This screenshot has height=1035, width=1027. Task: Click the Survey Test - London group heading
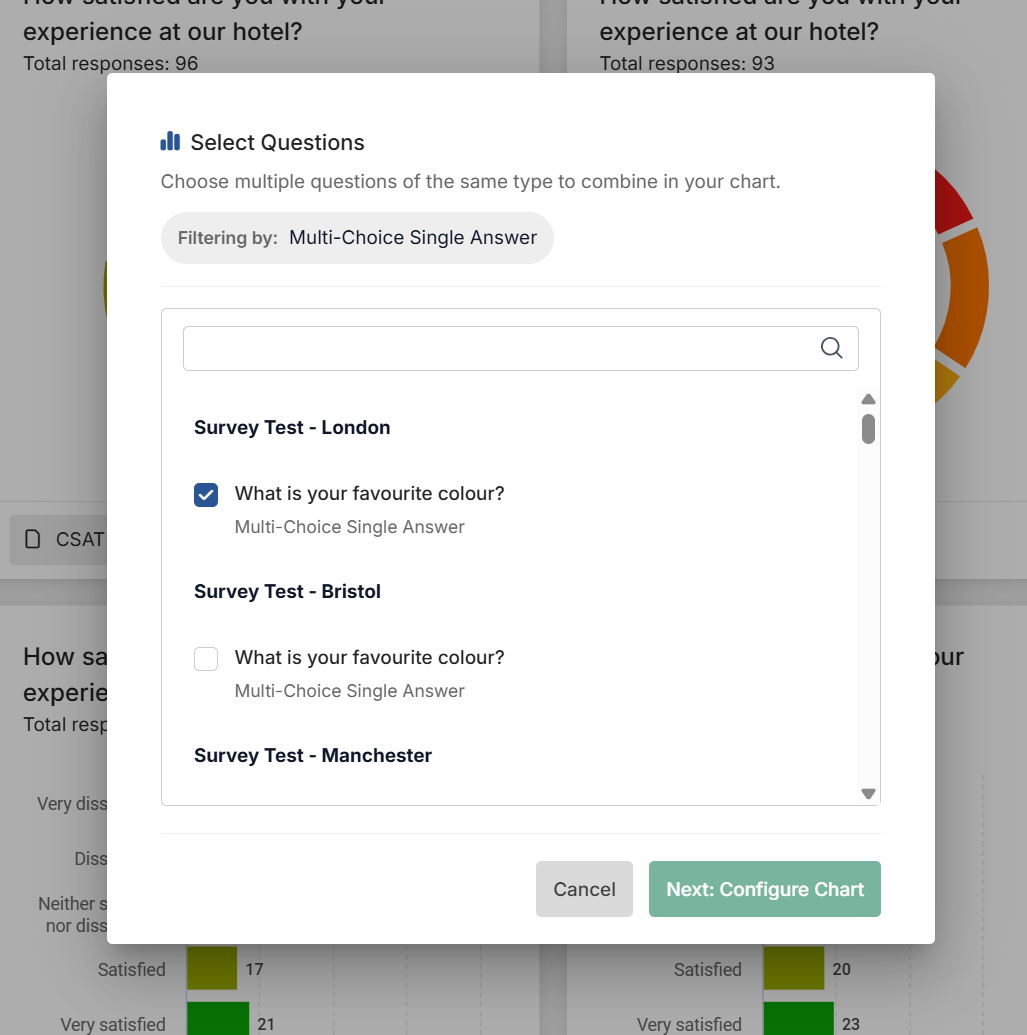[x=292, y=427]
